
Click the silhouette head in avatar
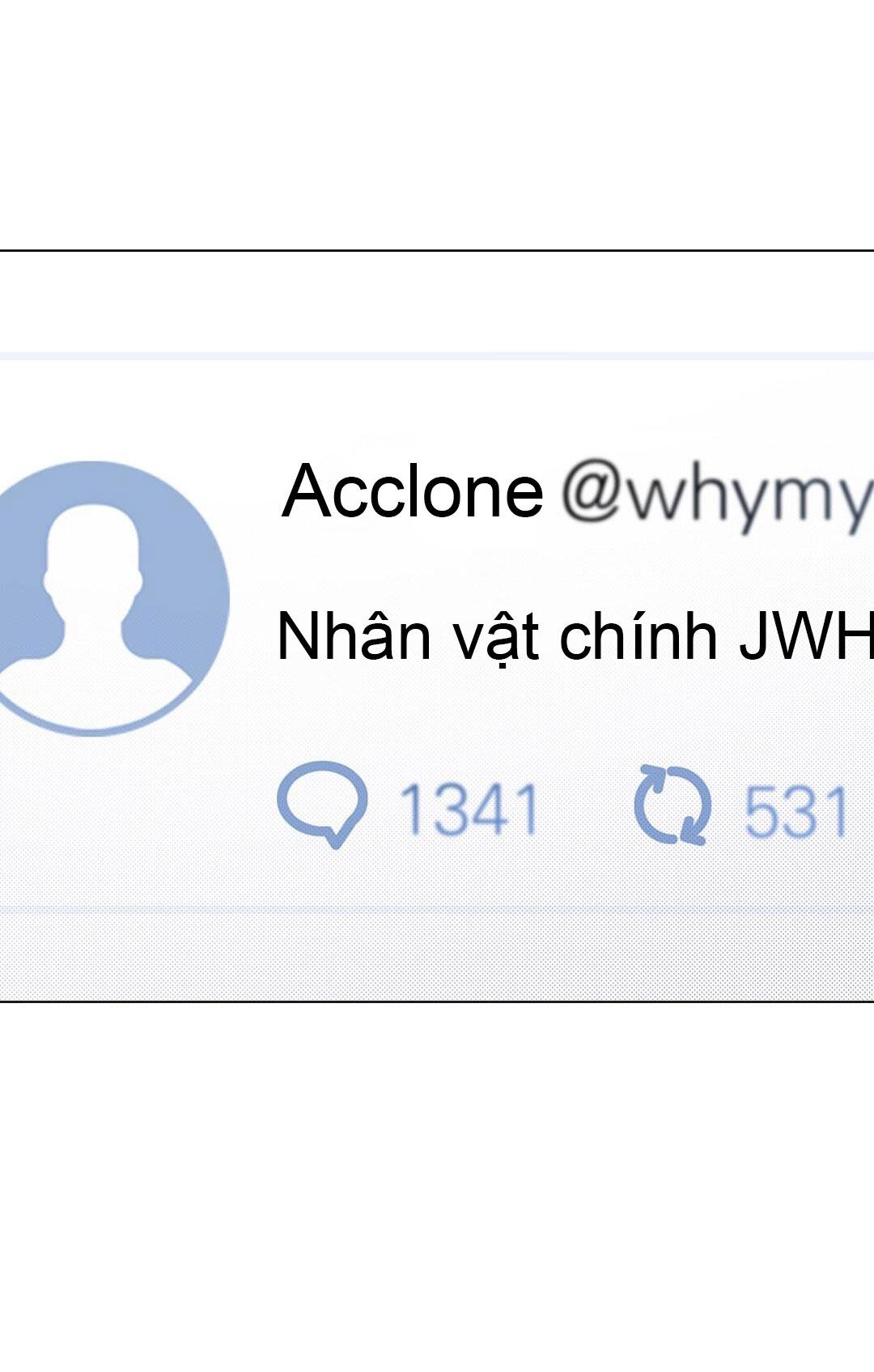tap(94, 550)
